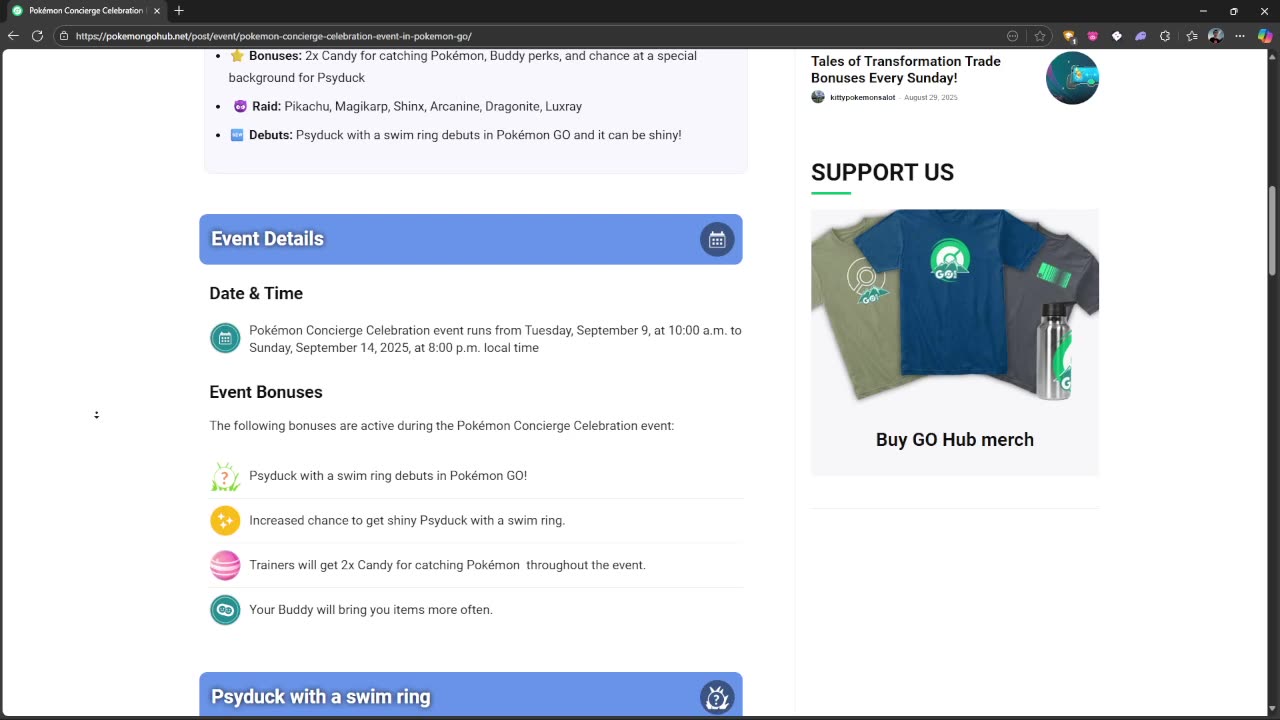
Task: Click the GO Hub merch t-shirts image
Action: click(x=955, y=306)
